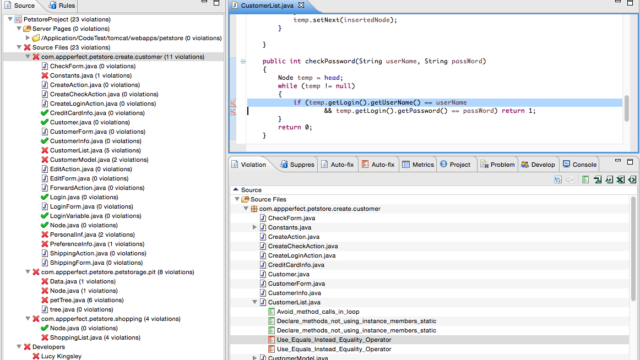Select the Violation tab
This screenshot has width=640, height=360.
(249, 164)
